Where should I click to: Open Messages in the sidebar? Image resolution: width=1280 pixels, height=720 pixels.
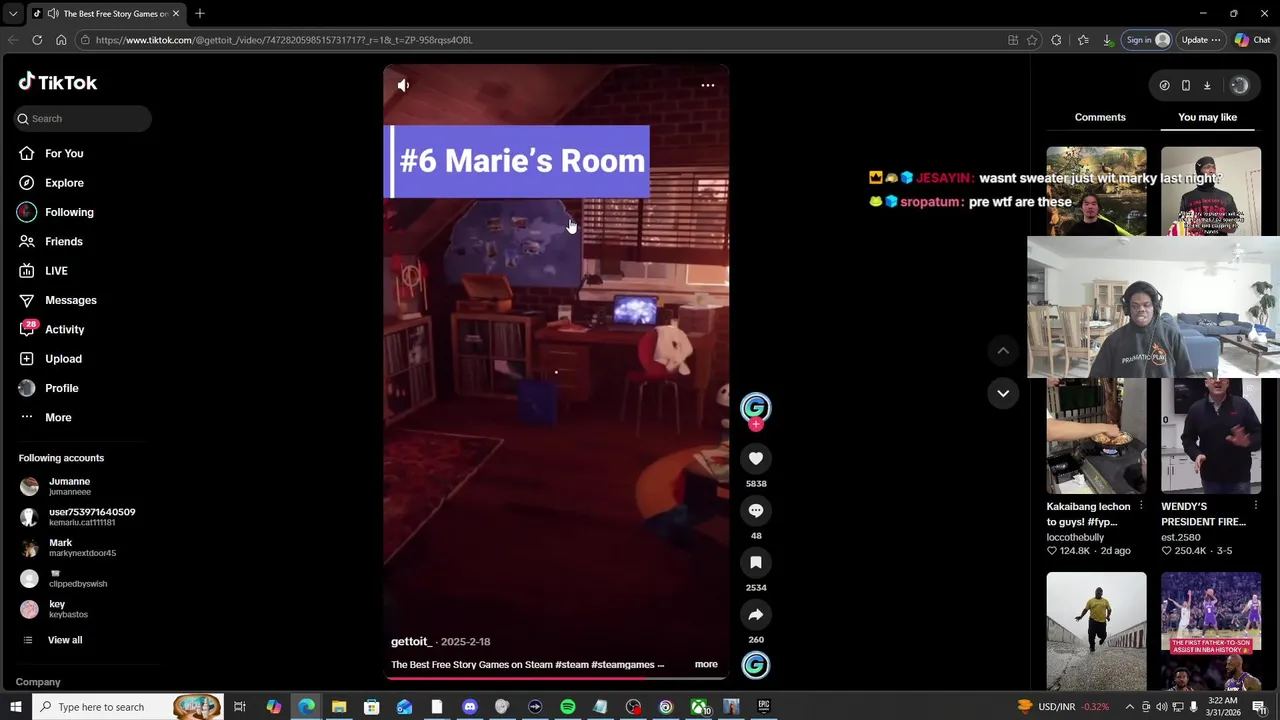(x=71, y=300)
